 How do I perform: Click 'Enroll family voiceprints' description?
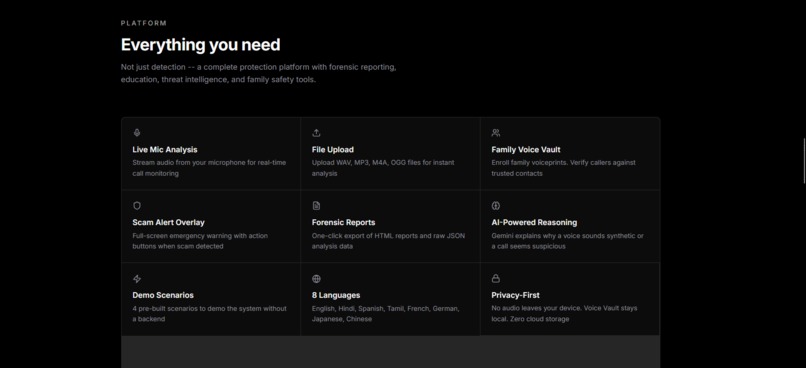coord(563,168)
